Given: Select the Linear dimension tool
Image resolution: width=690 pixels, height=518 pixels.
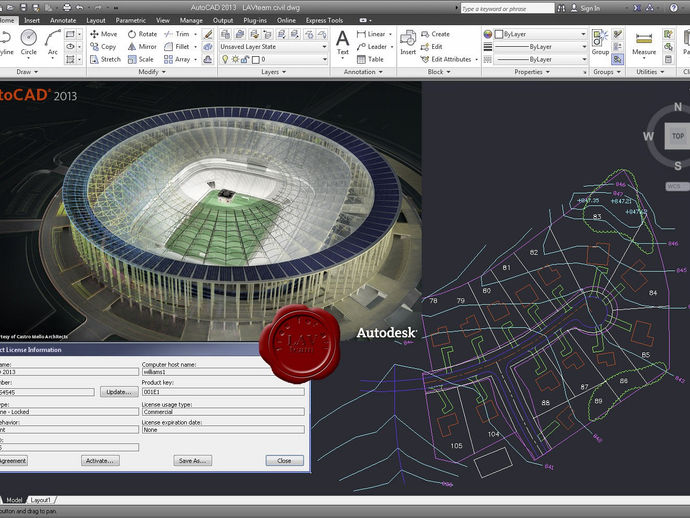Looking at the screenshot, I should click(371, 34).
